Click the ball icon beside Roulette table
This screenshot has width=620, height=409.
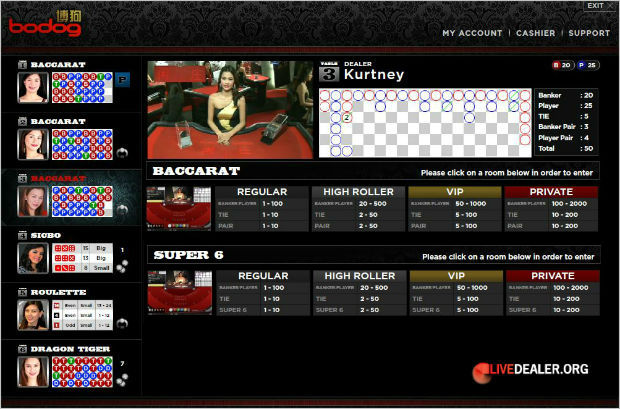122,323
